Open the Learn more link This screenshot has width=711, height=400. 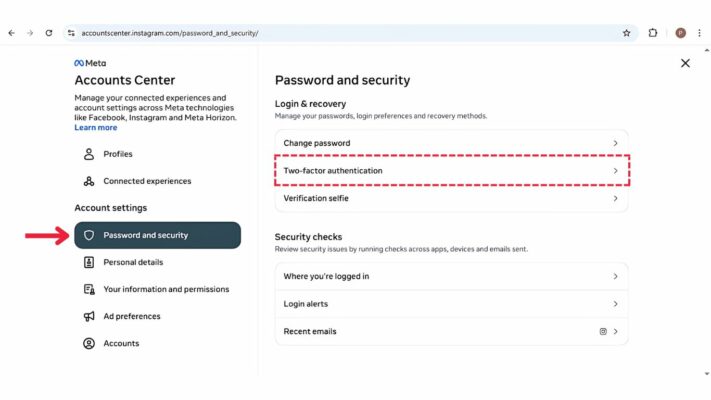click(95, 128)
